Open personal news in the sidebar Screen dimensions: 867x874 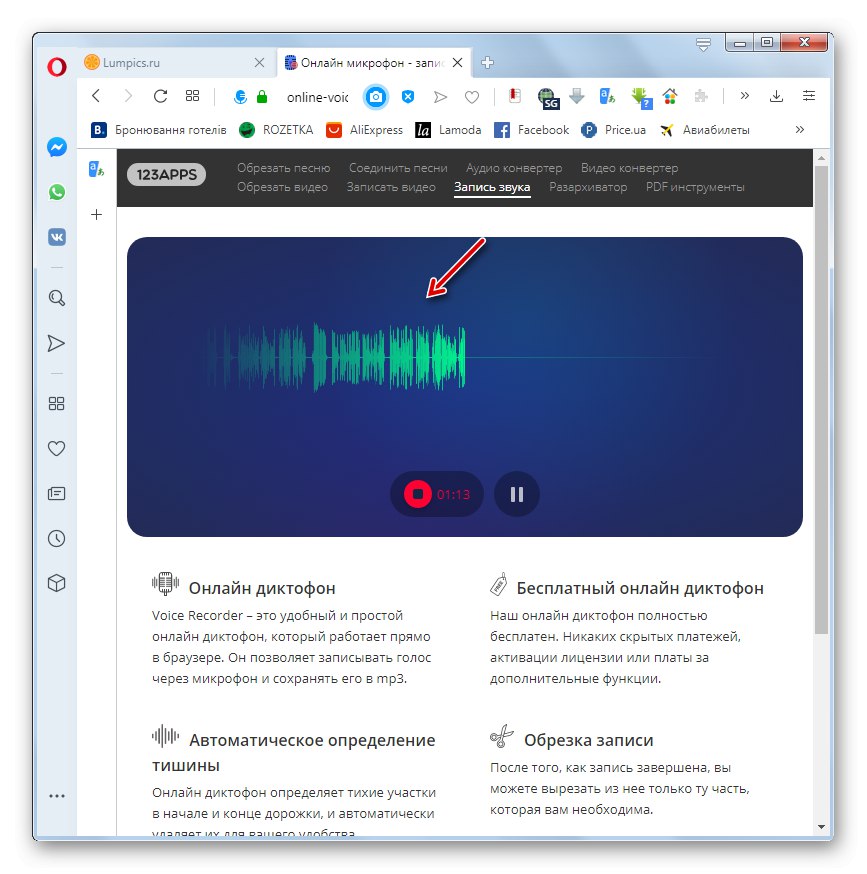coord(56,493)
